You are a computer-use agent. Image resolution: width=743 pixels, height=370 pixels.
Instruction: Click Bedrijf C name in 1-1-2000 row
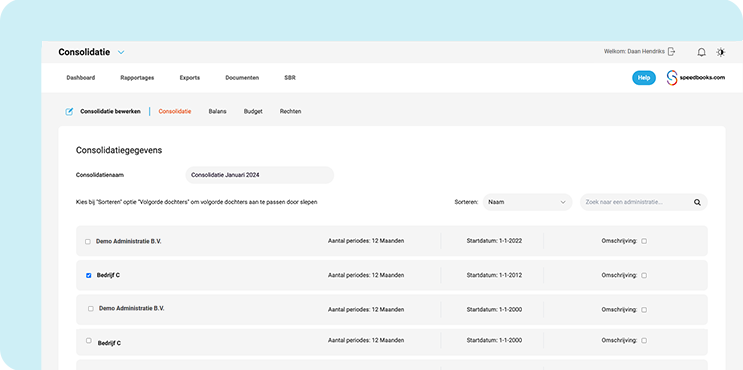[x=109, y=343]
